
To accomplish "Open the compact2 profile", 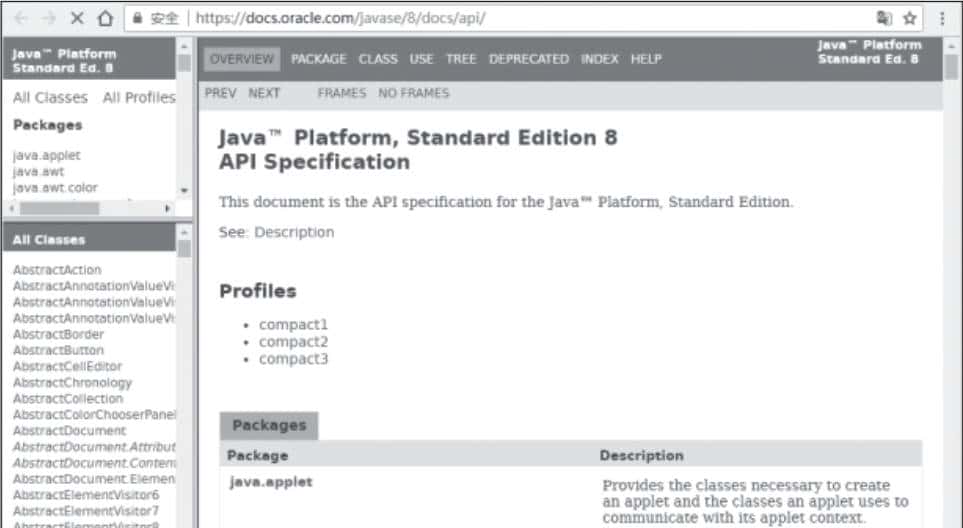I will (x=294, y=341).
